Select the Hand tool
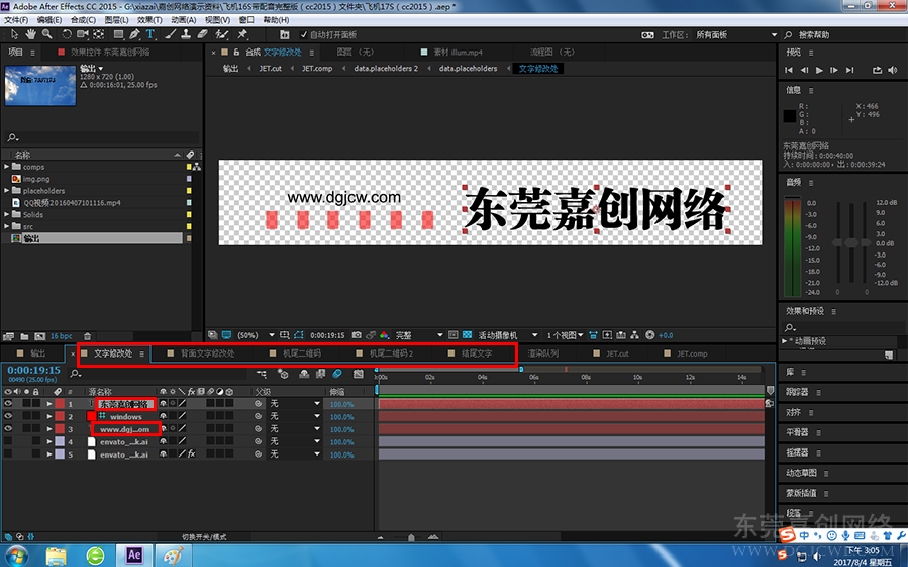Screen dimensions: 908x567 30,34
